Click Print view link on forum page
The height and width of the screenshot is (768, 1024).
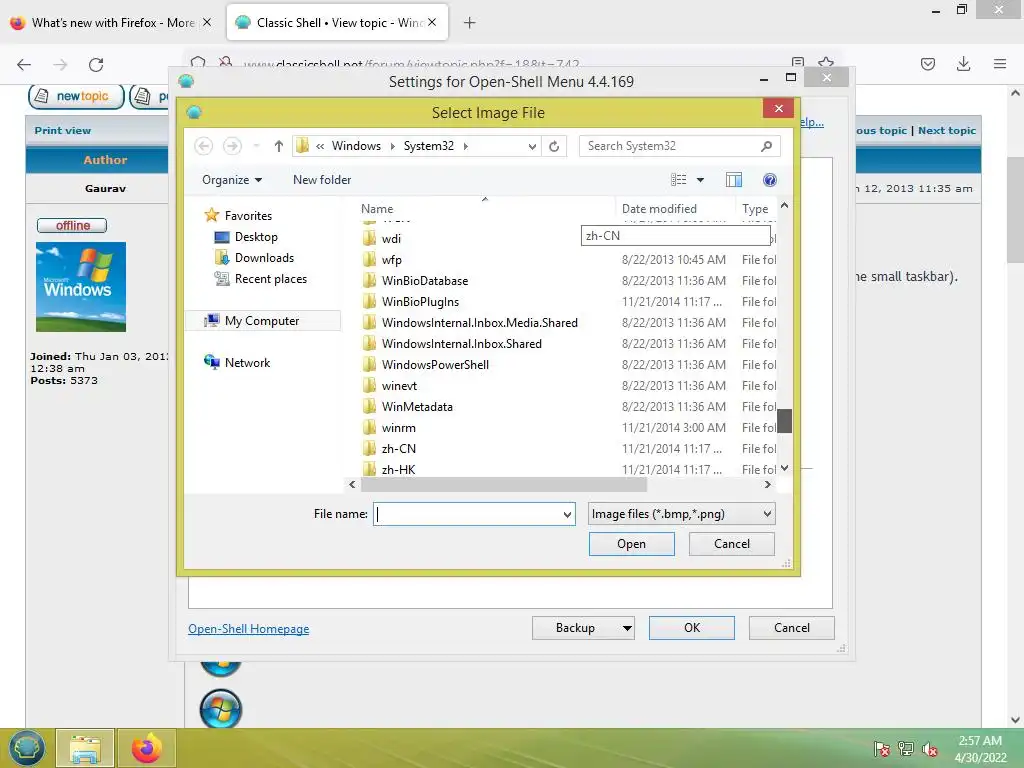[63, 131]
